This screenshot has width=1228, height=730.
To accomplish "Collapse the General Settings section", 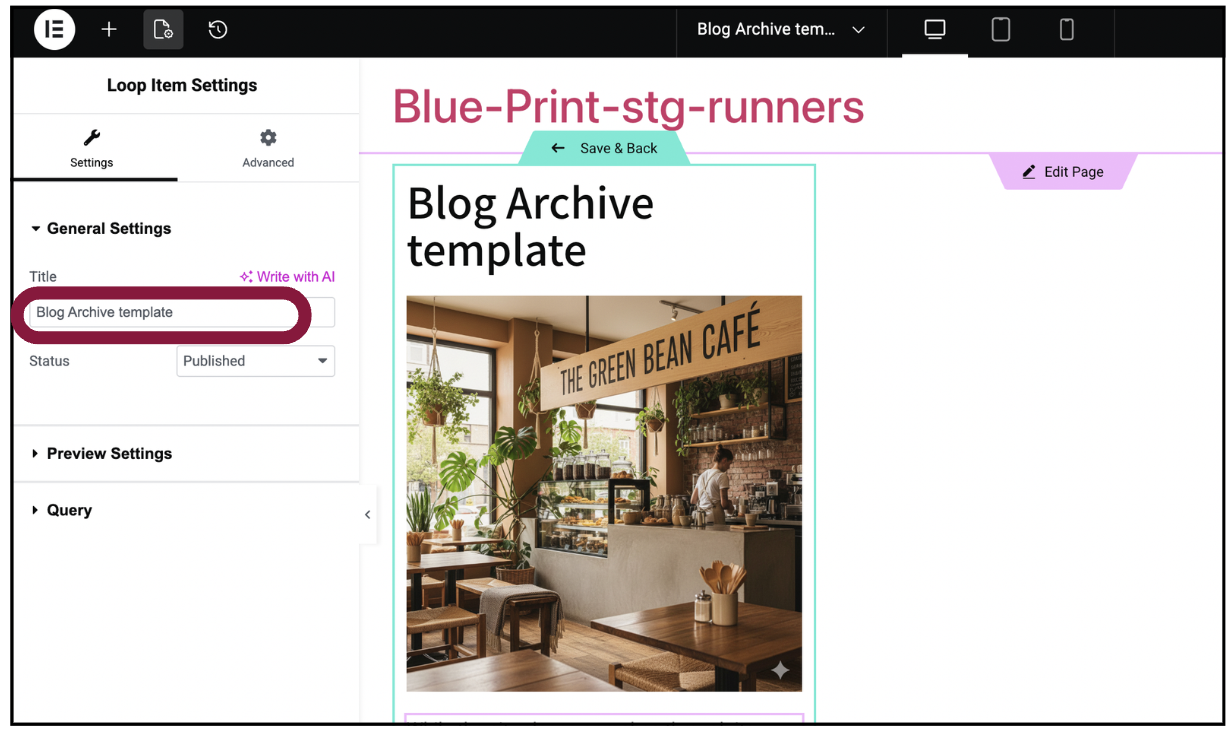I will (100, 229).
